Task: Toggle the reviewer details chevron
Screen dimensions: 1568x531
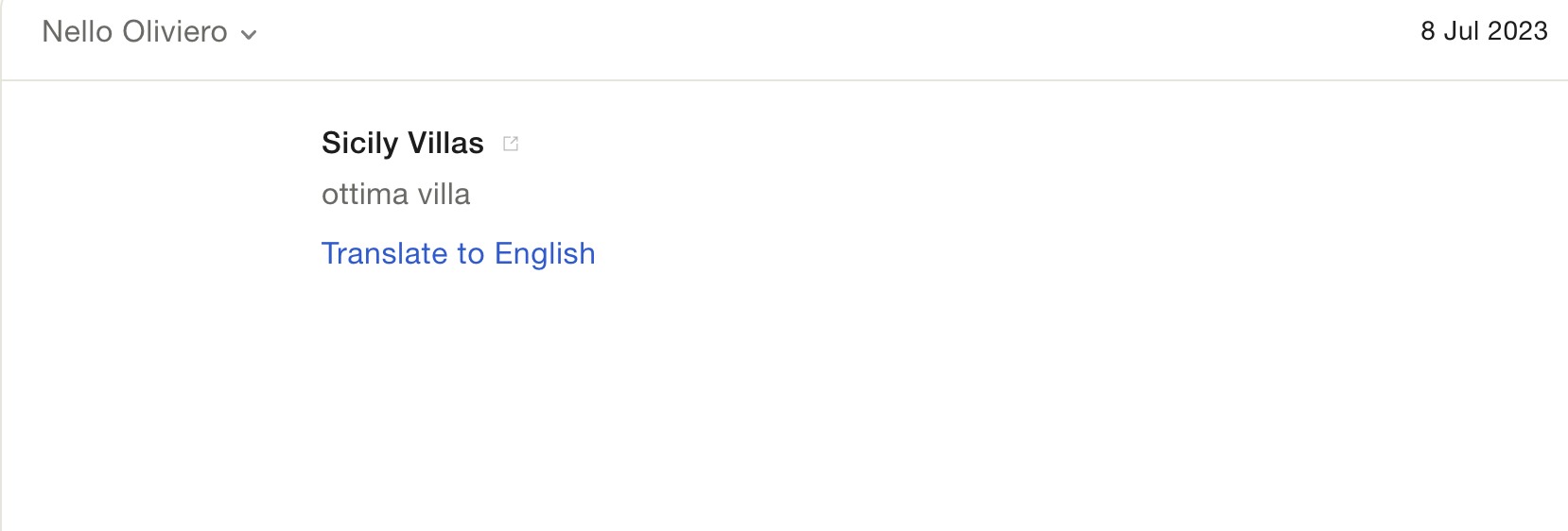Action: pos(249,35)
